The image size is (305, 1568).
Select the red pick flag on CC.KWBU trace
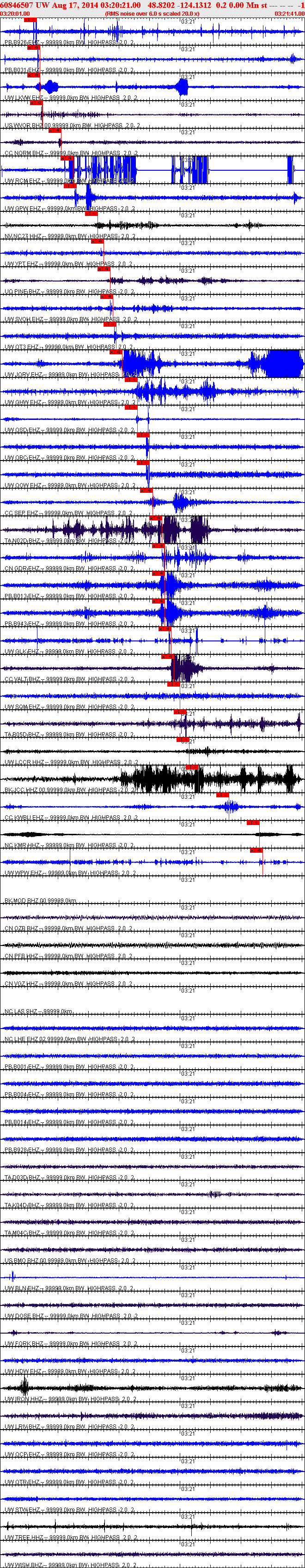(x=222, y=795)
